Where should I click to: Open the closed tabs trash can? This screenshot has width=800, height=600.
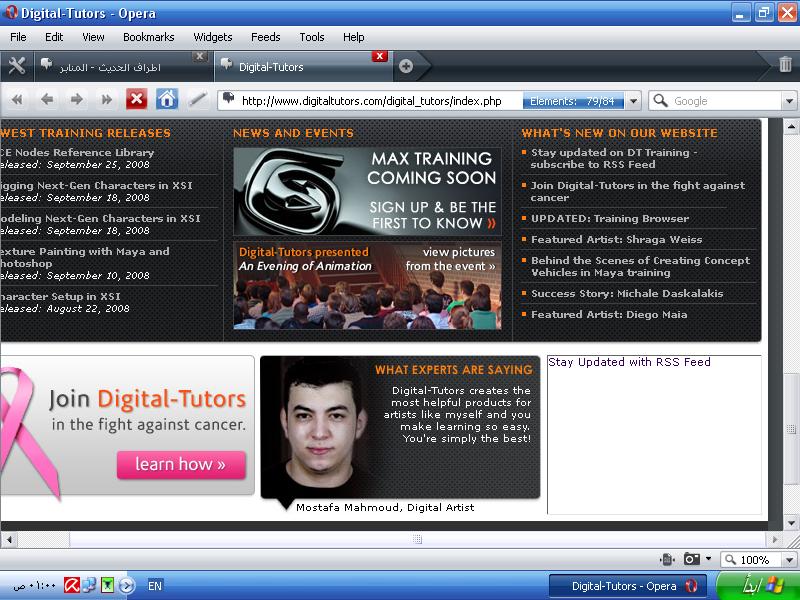pos(785,64)
